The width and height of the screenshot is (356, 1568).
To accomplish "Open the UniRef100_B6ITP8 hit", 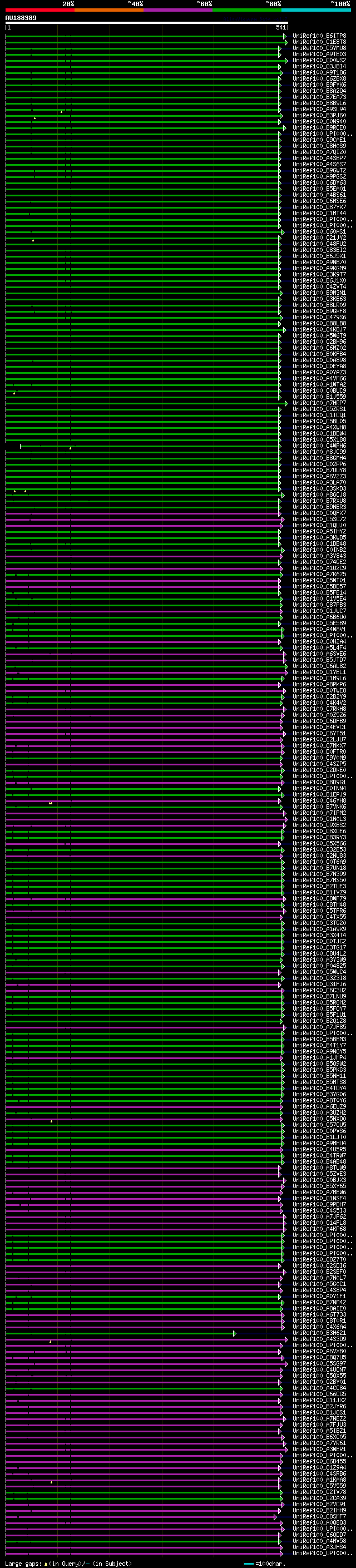I will pyautogui.click(x=319, y=36).
